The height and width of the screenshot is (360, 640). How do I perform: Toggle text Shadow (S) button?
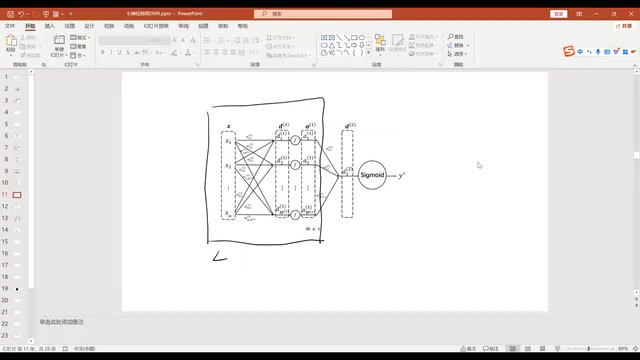[128, 52]
